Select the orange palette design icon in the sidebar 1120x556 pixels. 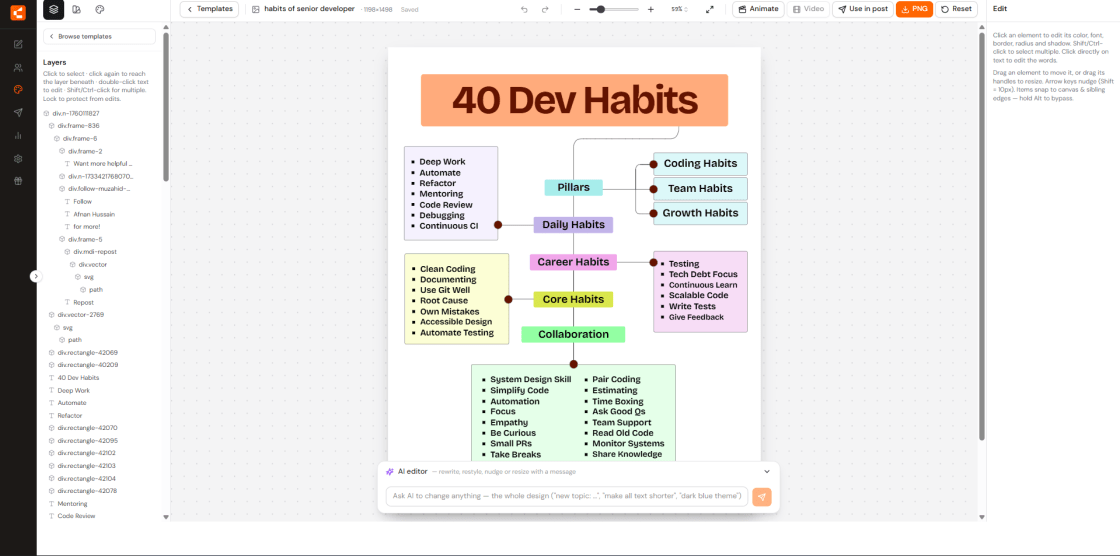click(x=18, y=90)
